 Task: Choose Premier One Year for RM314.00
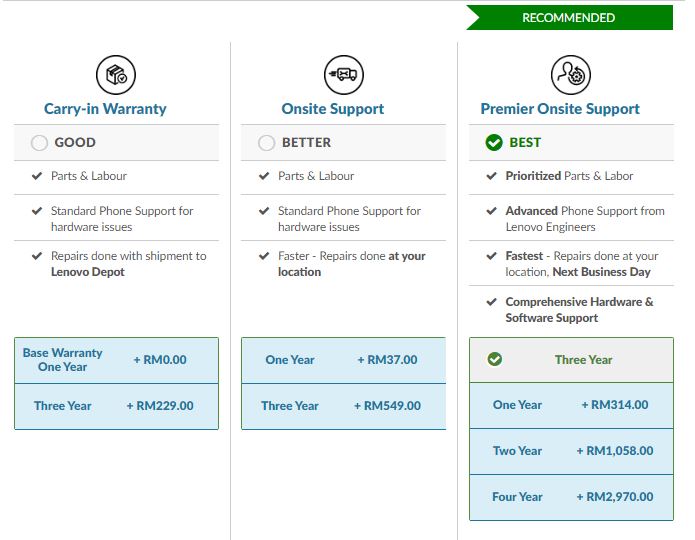tap(571, 405)
